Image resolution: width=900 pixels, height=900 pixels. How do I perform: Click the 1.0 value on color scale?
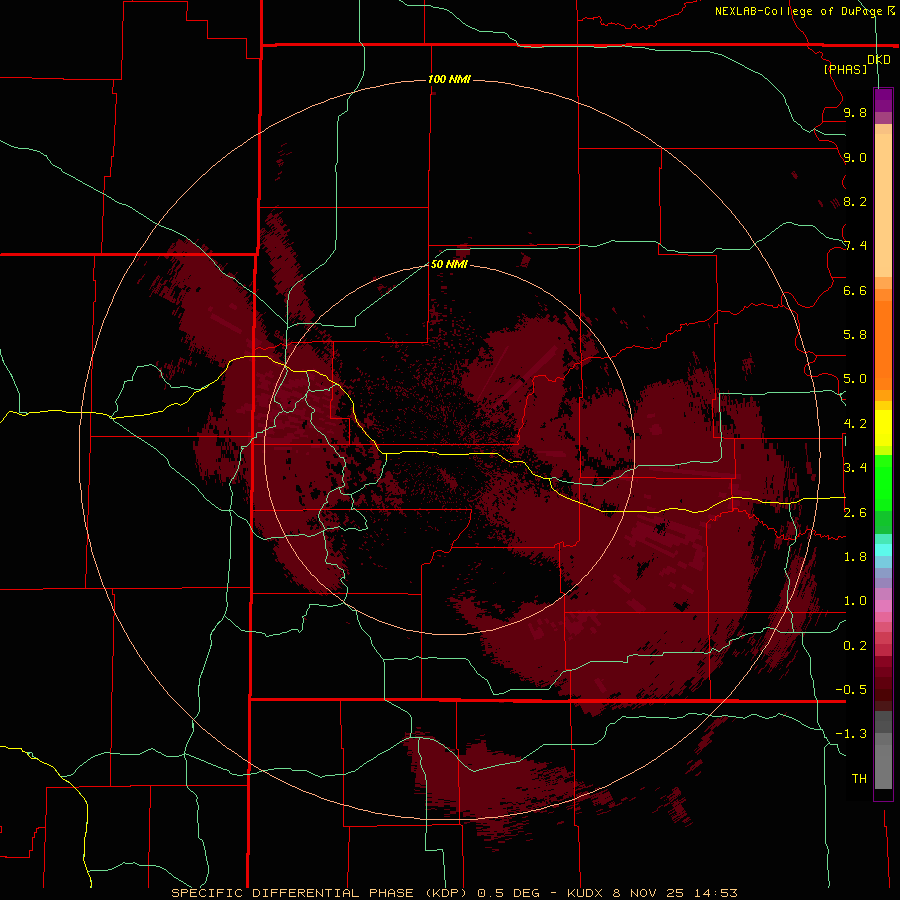click(x=855, y=601)
